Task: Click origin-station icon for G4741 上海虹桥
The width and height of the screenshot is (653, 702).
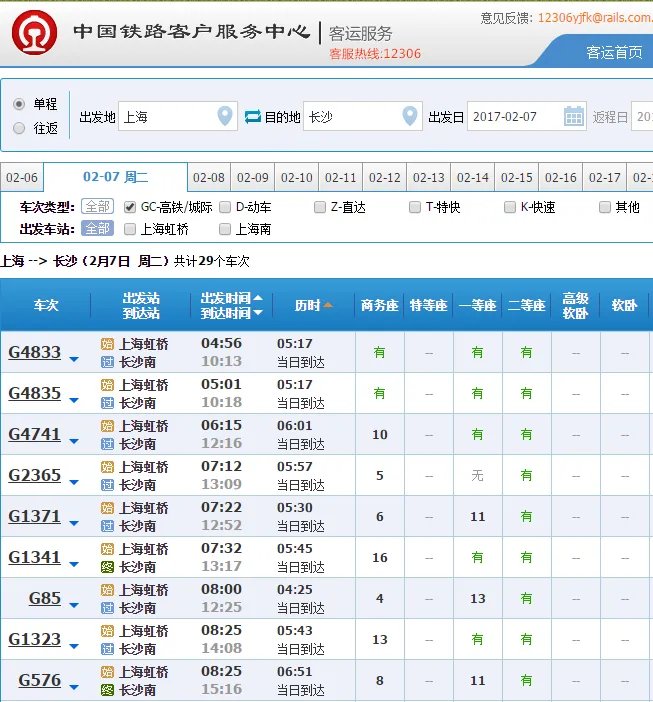Action: 107,426
